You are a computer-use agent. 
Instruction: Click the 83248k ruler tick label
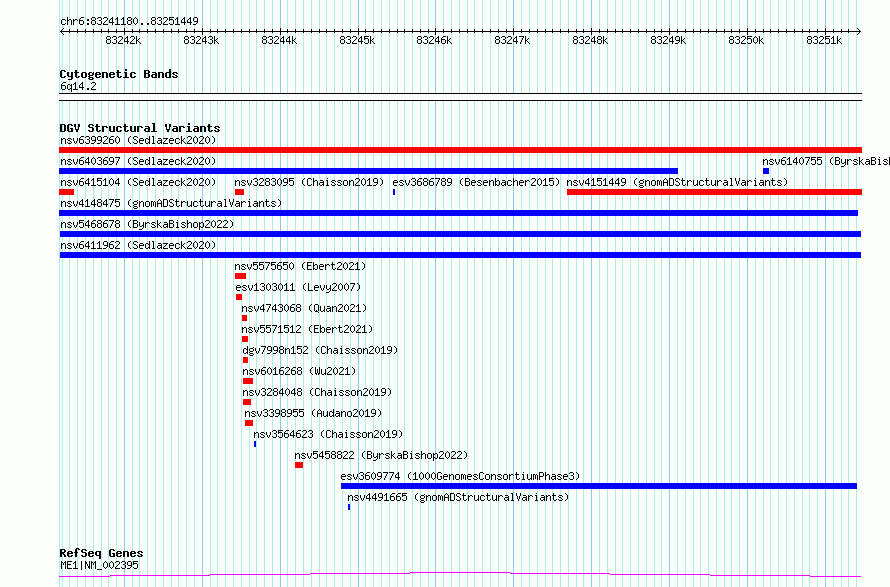(x=590, y=40)
